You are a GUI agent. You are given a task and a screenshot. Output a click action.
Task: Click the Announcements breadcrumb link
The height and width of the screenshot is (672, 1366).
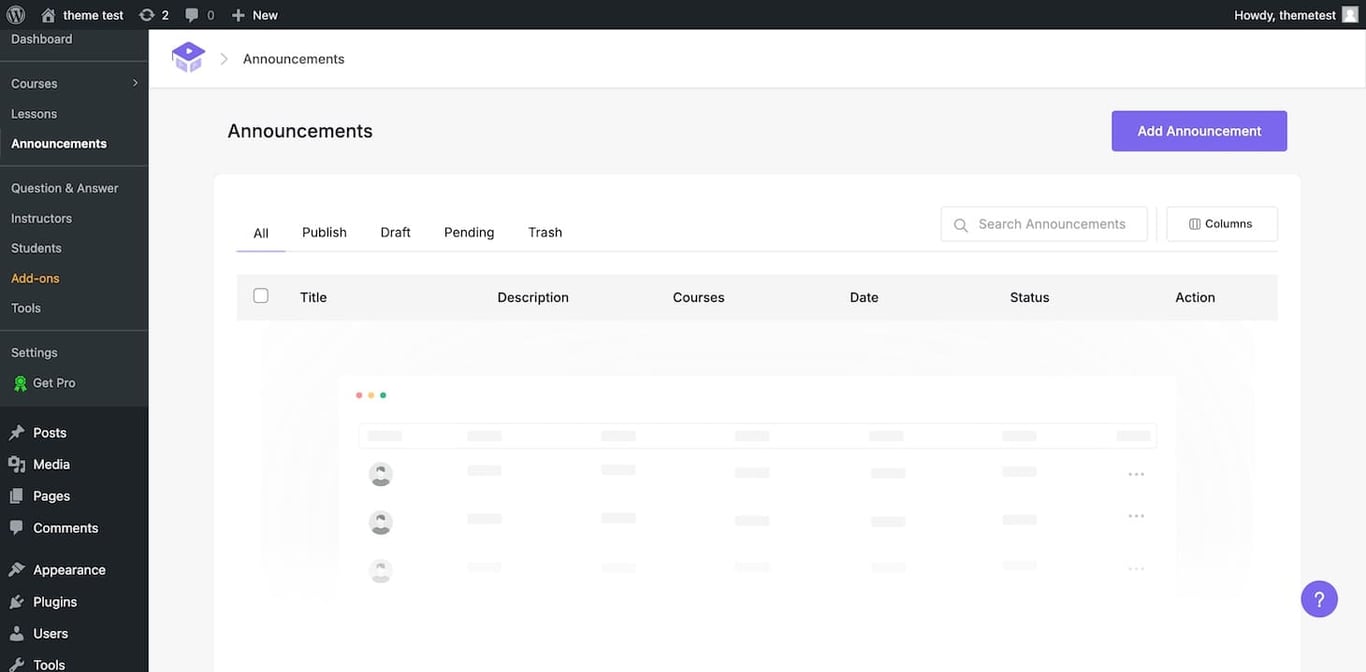294,59
